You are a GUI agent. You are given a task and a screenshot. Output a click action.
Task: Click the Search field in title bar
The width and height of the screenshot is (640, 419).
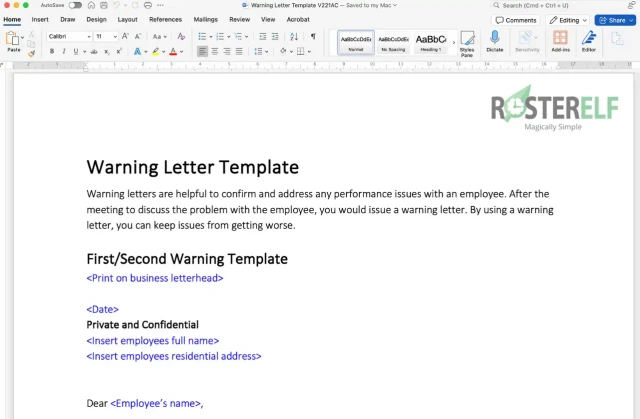pos(557,5)
